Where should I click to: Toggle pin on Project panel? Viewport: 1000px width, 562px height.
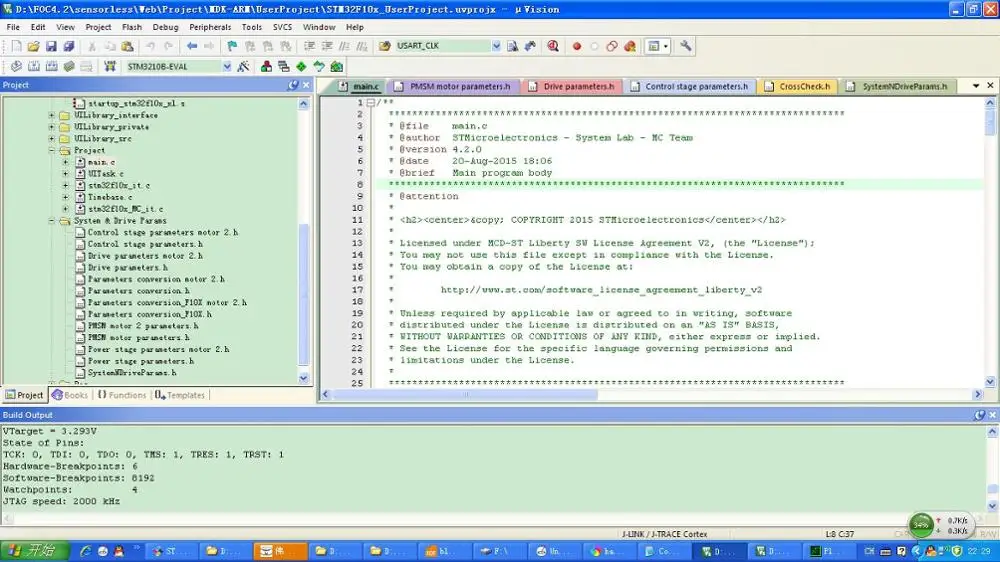(293, 85)
